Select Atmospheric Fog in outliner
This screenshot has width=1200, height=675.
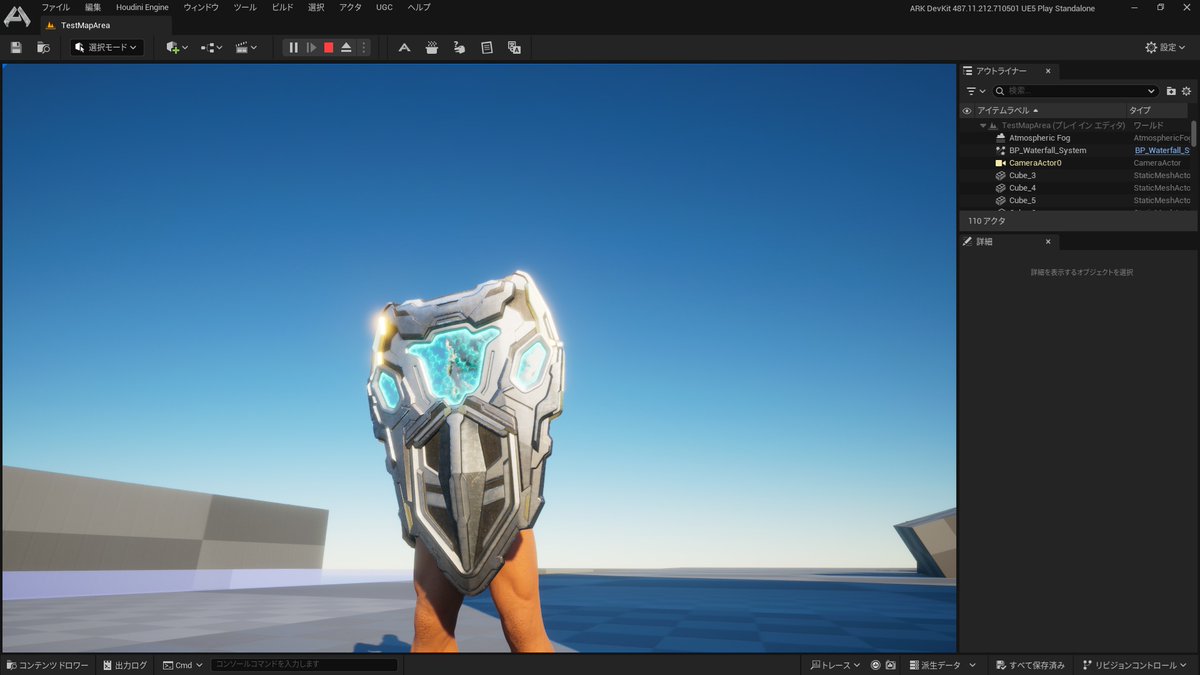1039,138
